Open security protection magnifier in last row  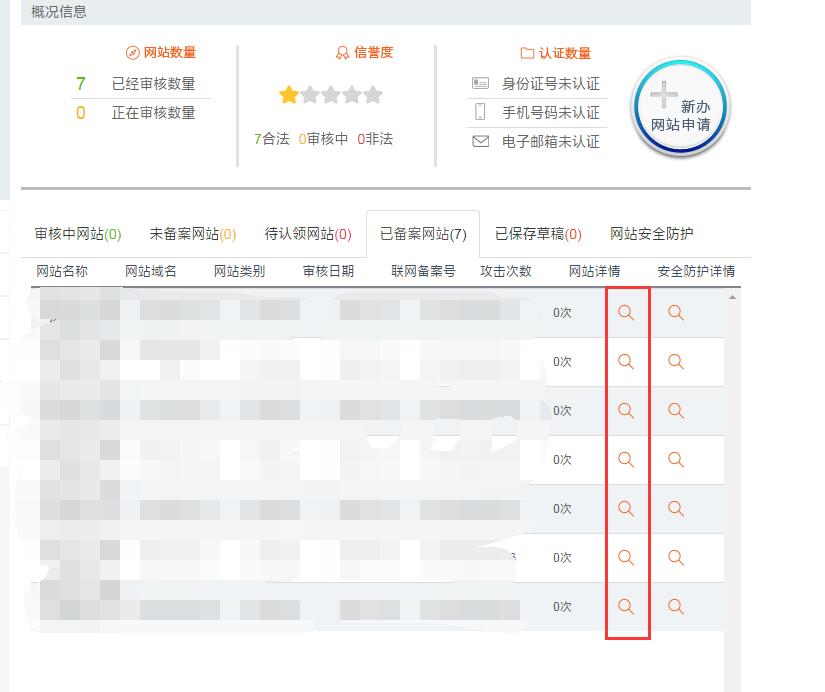pyautogui.click(x=676, y=606)
